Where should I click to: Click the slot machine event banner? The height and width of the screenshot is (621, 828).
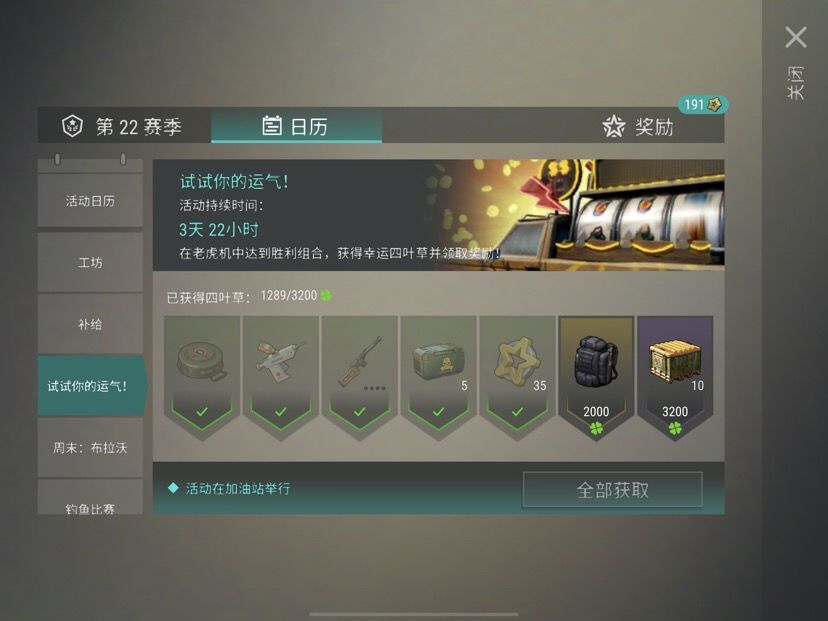pyautogui.click(x=438, y=215)
